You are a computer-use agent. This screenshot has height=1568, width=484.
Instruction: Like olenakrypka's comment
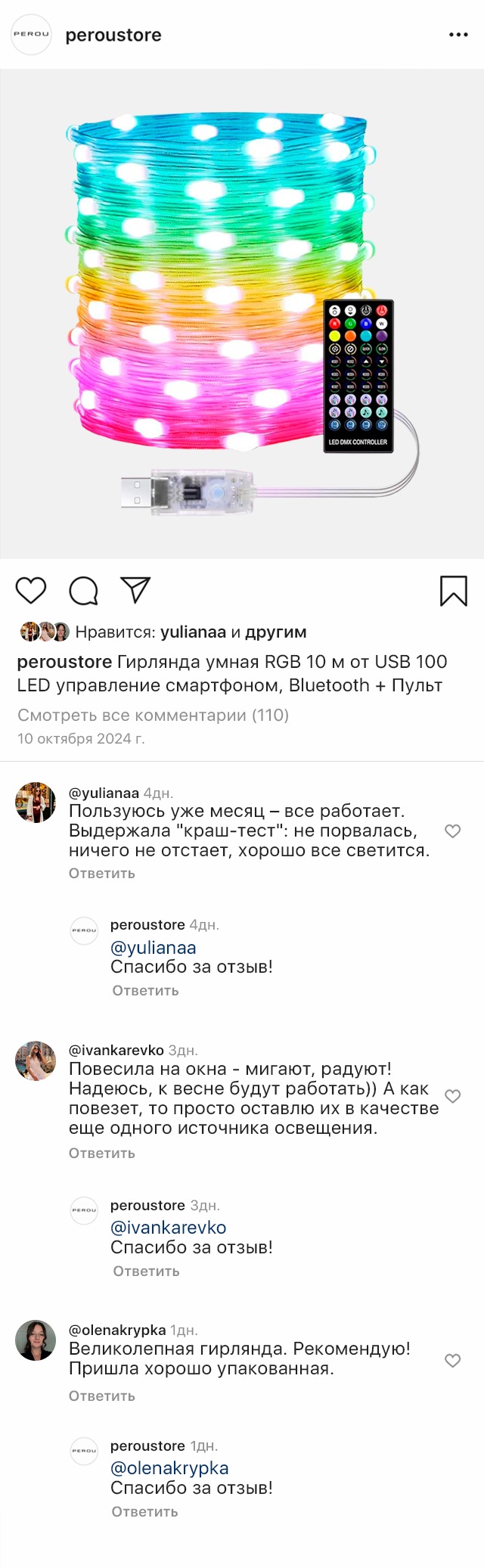point(452,1361)
